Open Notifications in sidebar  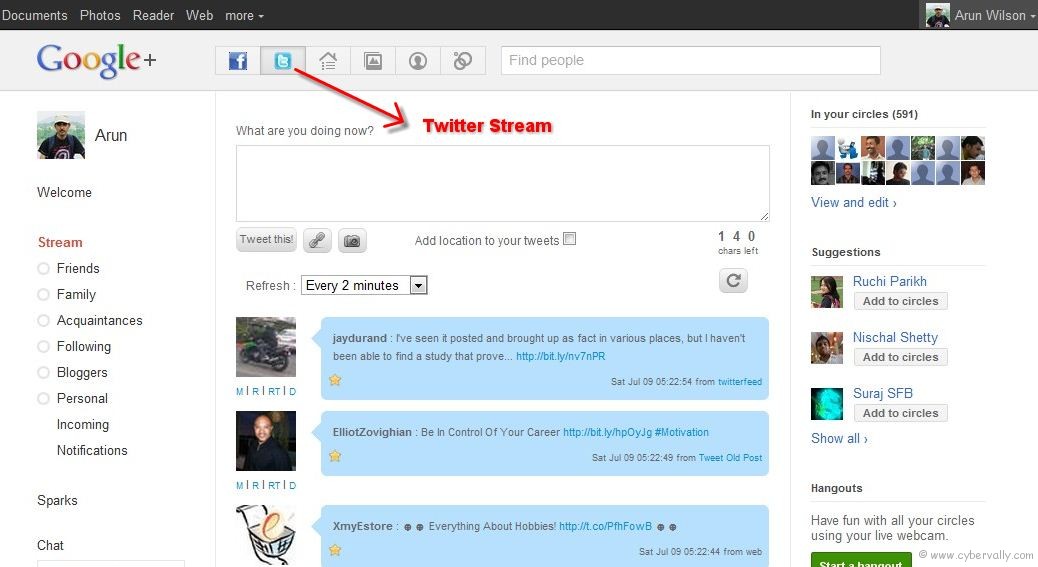92,451
